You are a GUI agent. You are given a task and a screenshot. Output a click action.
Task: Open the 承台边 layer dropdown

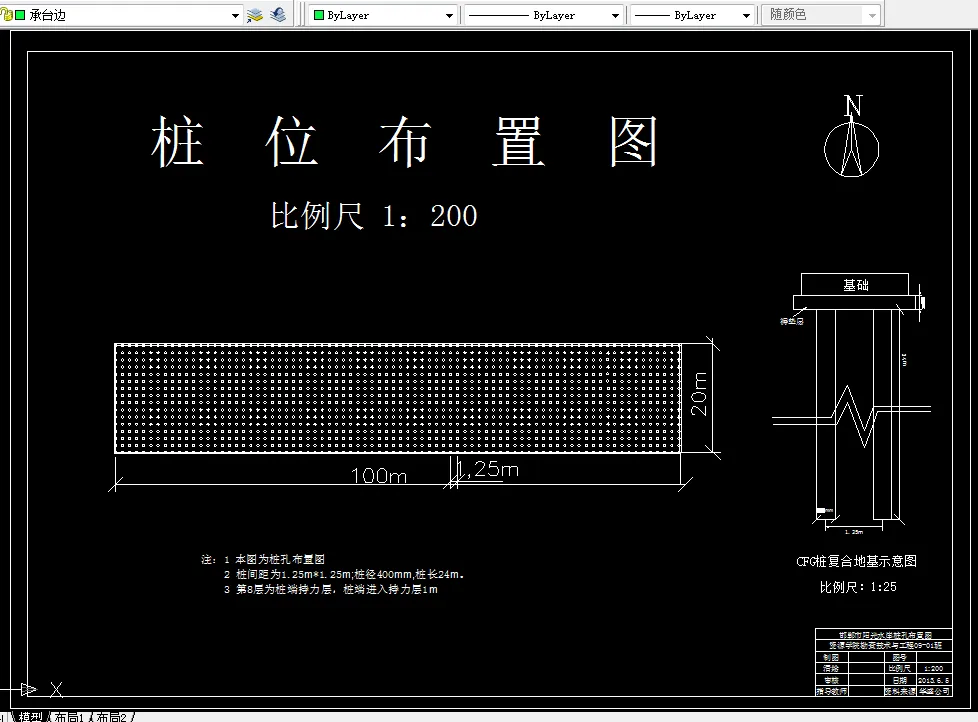[235, 15]
